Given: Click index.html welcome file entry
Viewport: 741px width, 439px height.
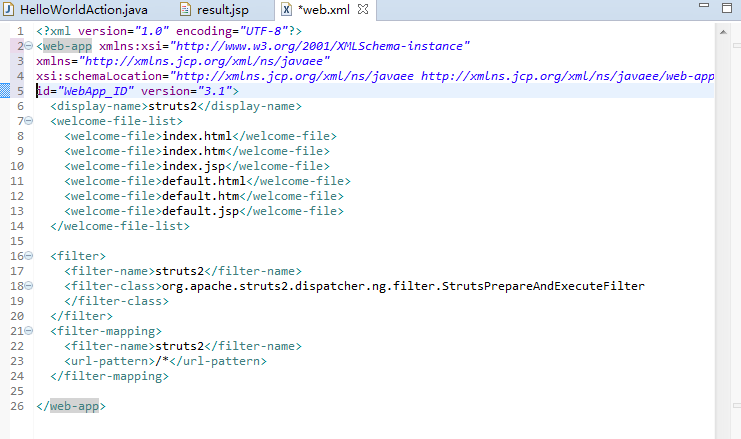Looking at the screenshot, I should [197, 136].
